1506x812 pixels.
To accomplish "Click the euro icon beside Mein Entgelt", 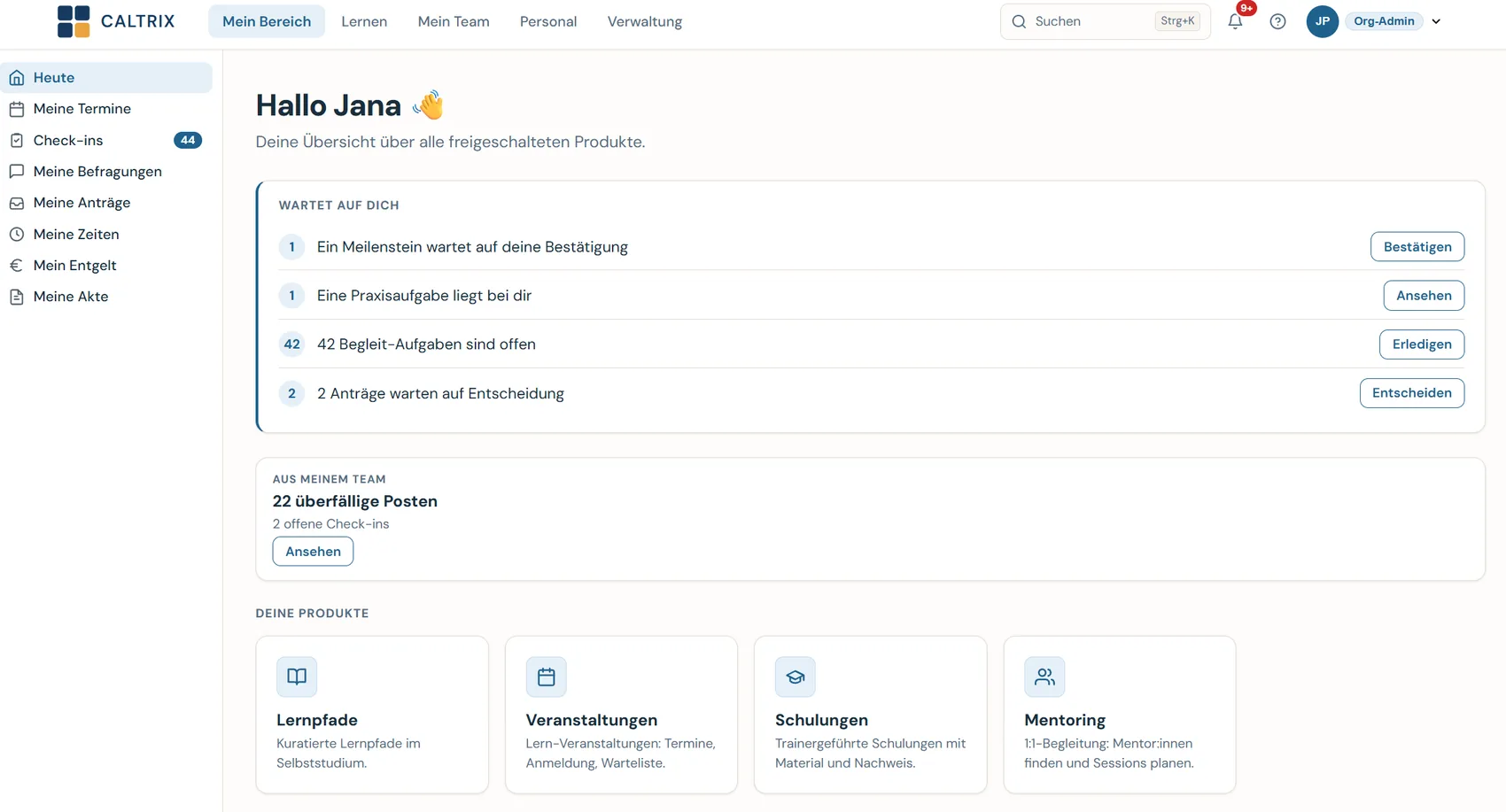I will coord(17,266).
